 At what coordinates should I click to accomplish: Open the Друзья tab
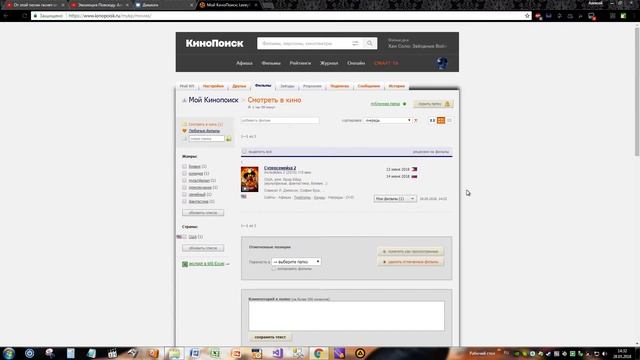click(x=239, y=86)
